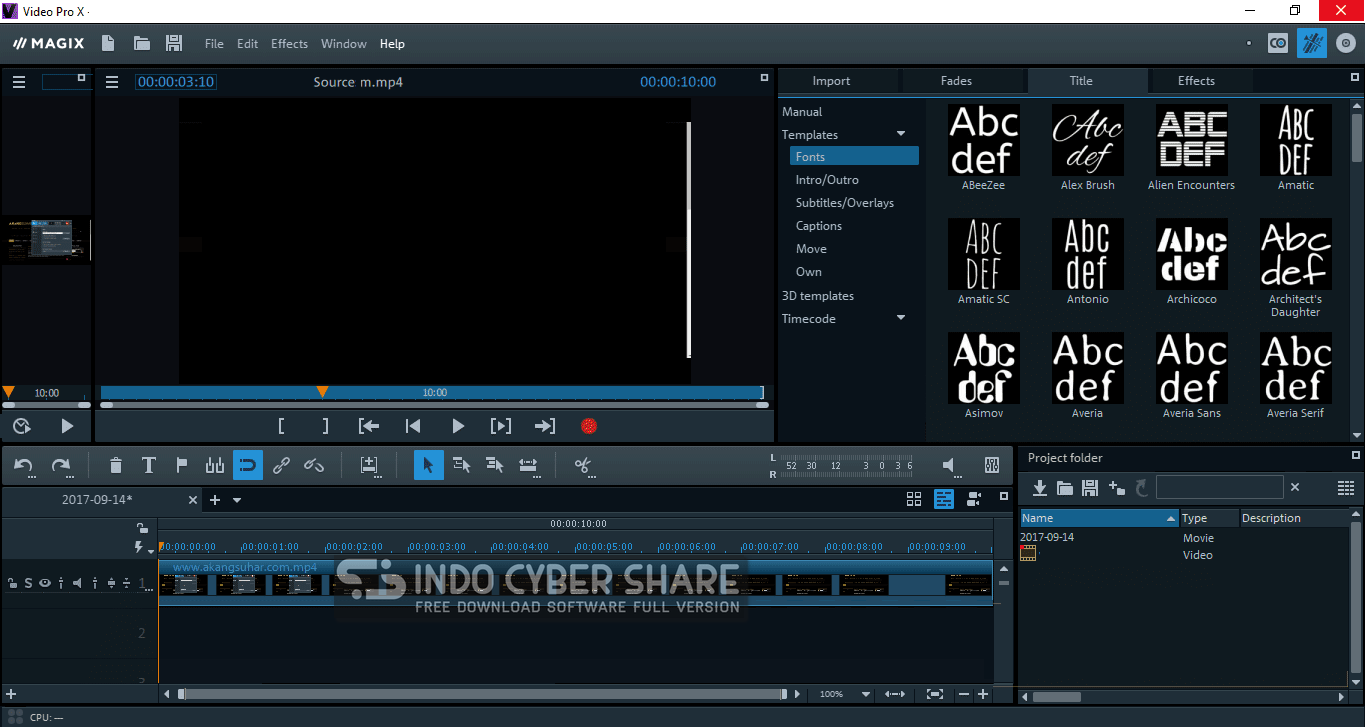This screenshot has width=1365, height=727.
Task: Open the File menu
Action: (214, 43)
